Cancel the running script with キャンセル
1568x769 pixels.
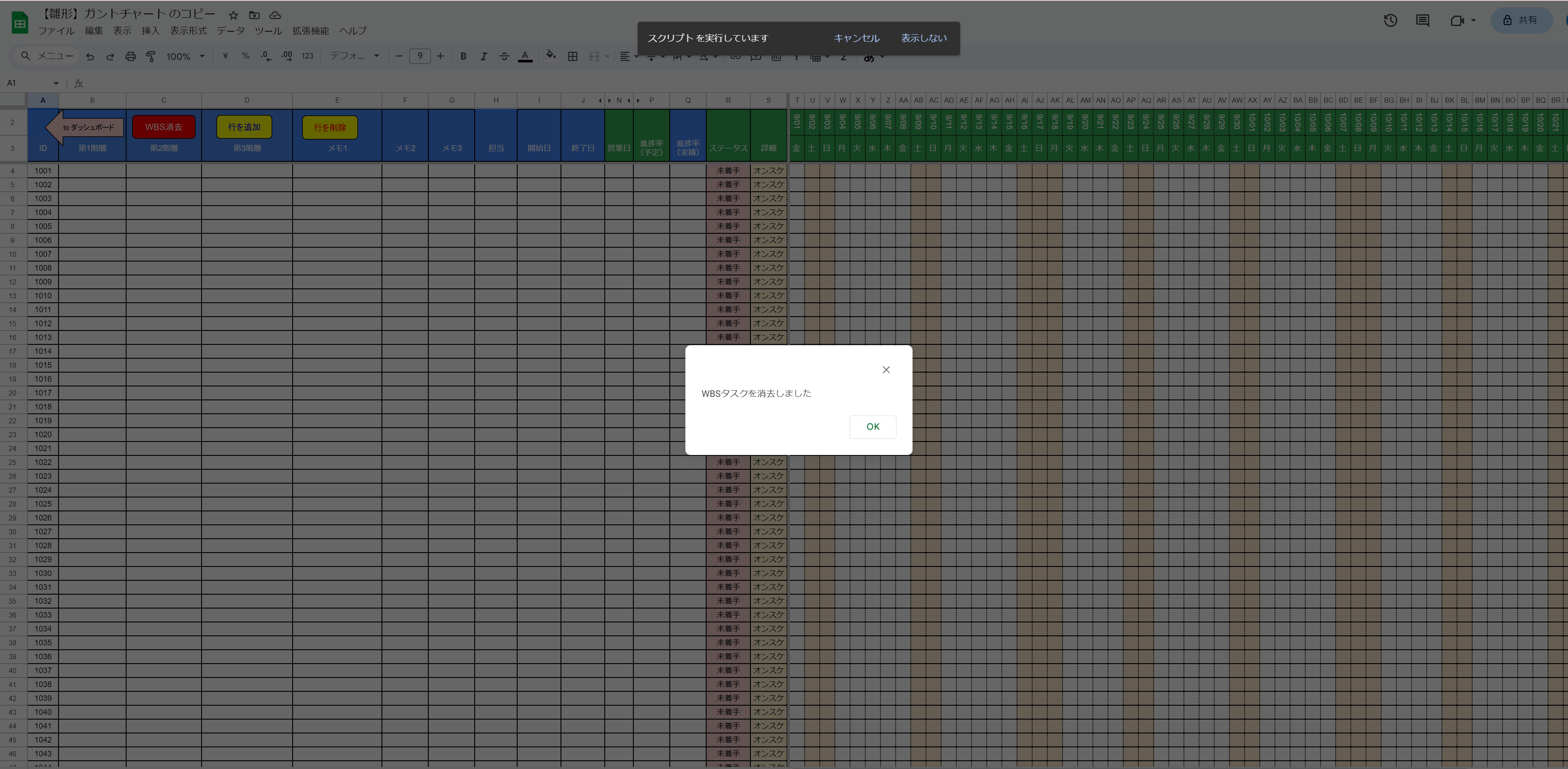(x=857, y=38)
